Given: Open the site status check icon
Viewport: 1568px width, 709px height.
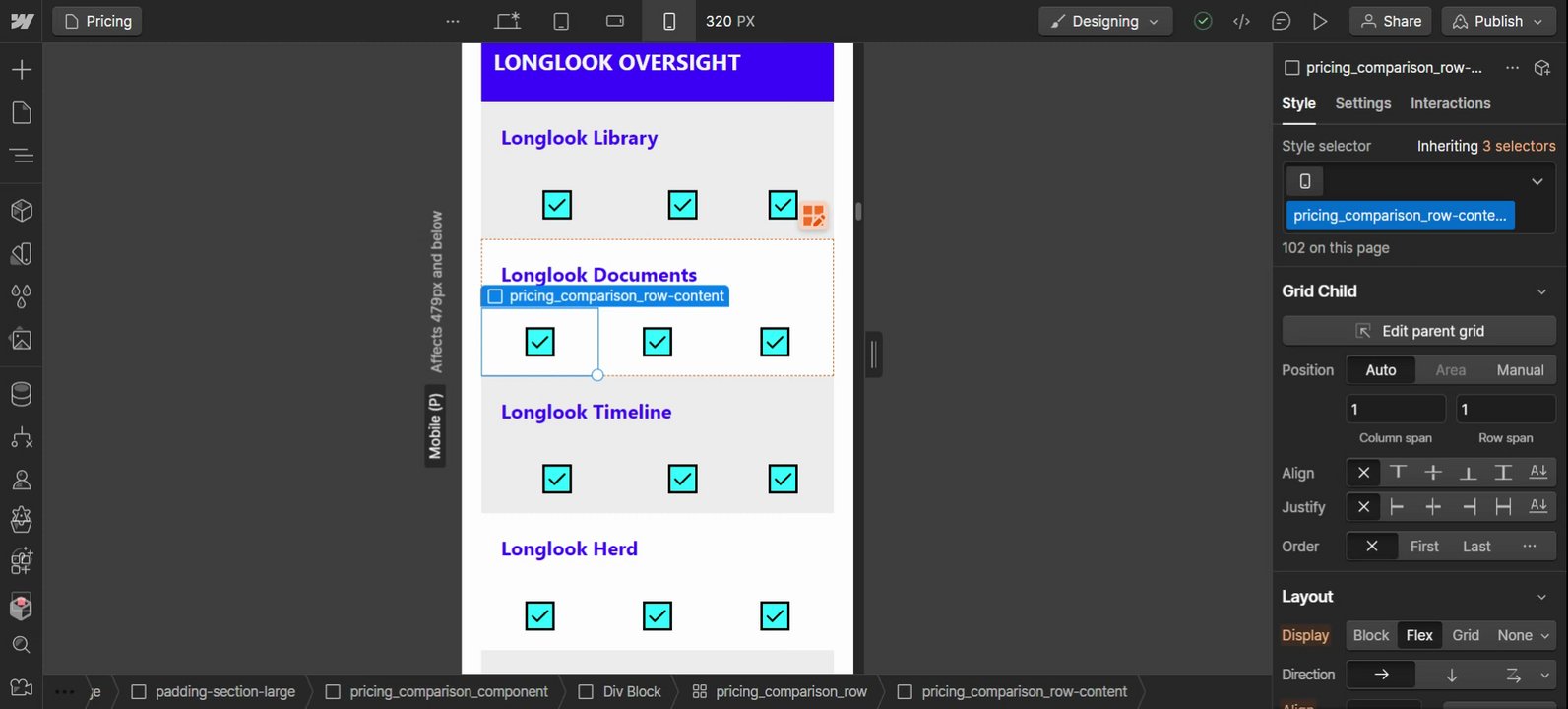Looking at the screenshot, I should click(x=1203, y=21).
